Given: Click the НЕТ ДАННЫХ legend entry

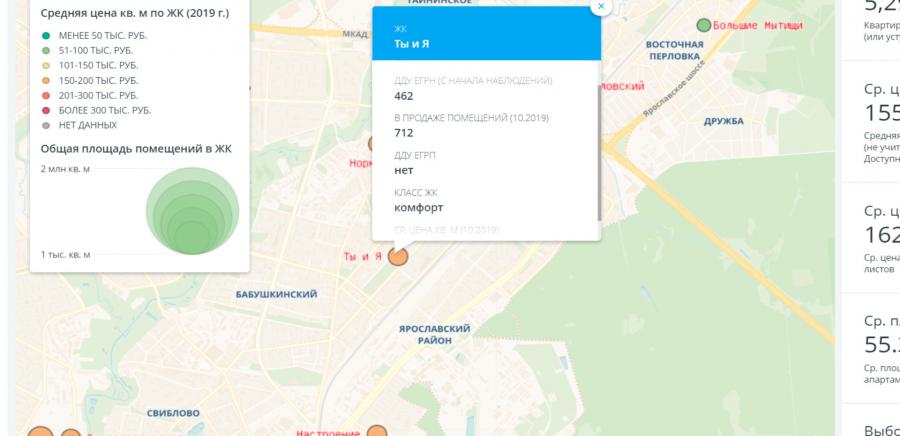Looking at the screenshot, I should point(79,125).
